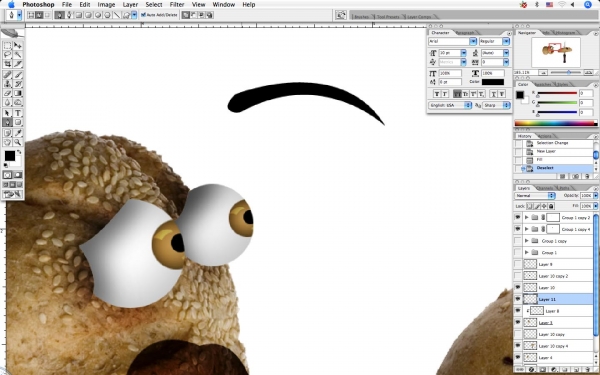Open the layer blend mode Normal dropdown
The width and height of the screenshot is (600, 375).
tap(535, 196)
